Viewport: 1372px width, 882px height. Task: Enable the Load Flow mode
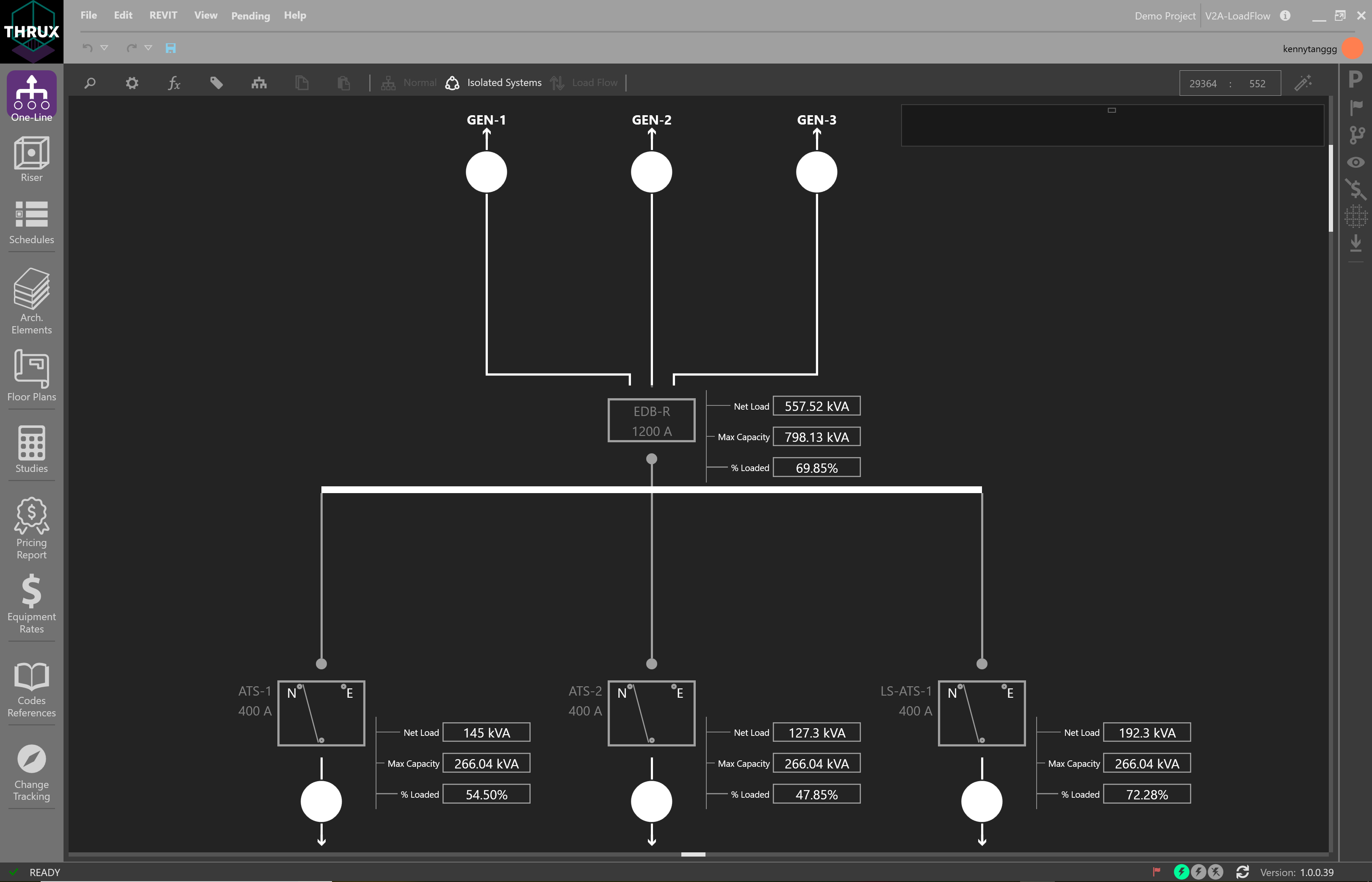pos(585,83)
